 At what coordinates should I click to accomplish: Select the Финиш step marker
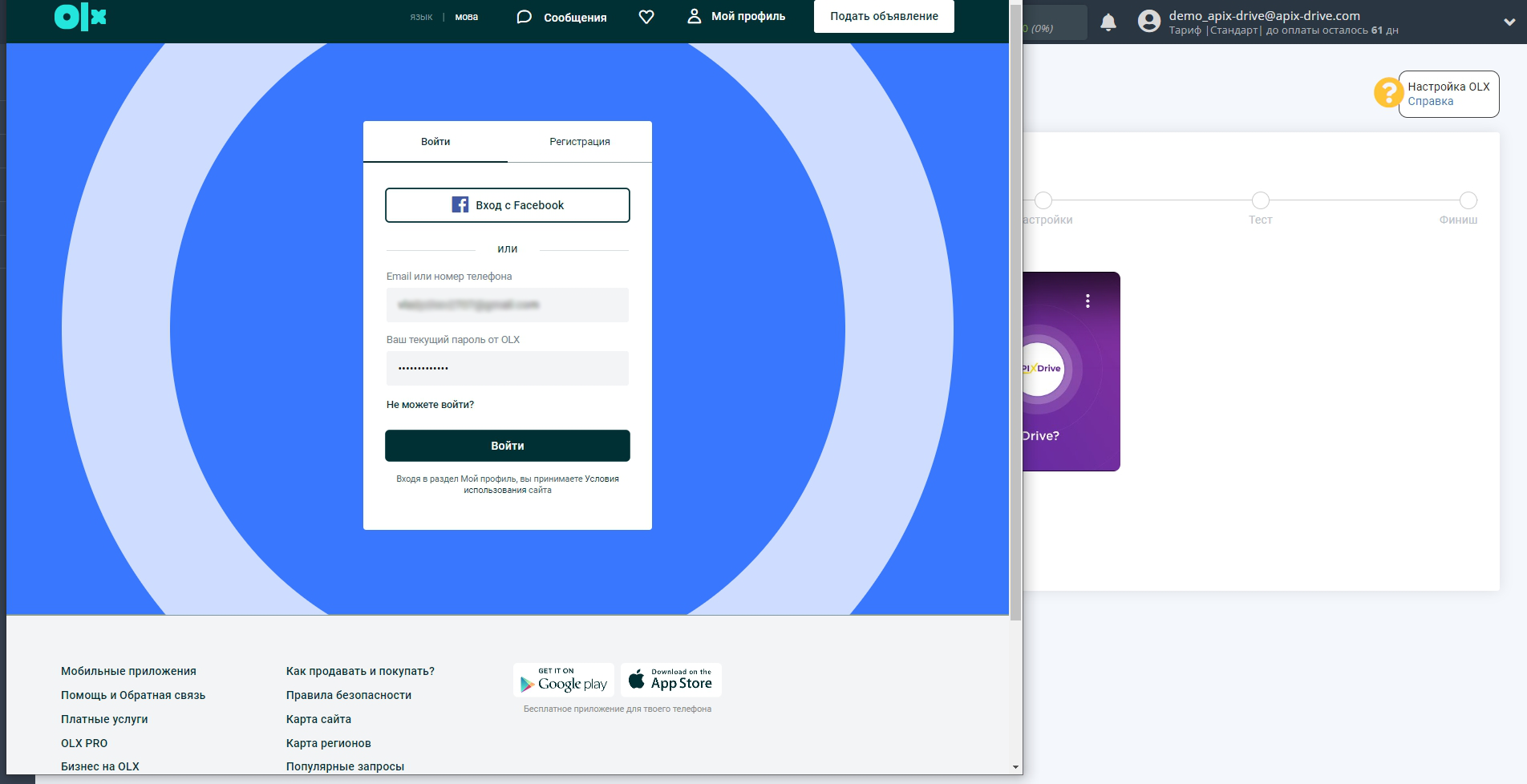[x=1468, y=200]
